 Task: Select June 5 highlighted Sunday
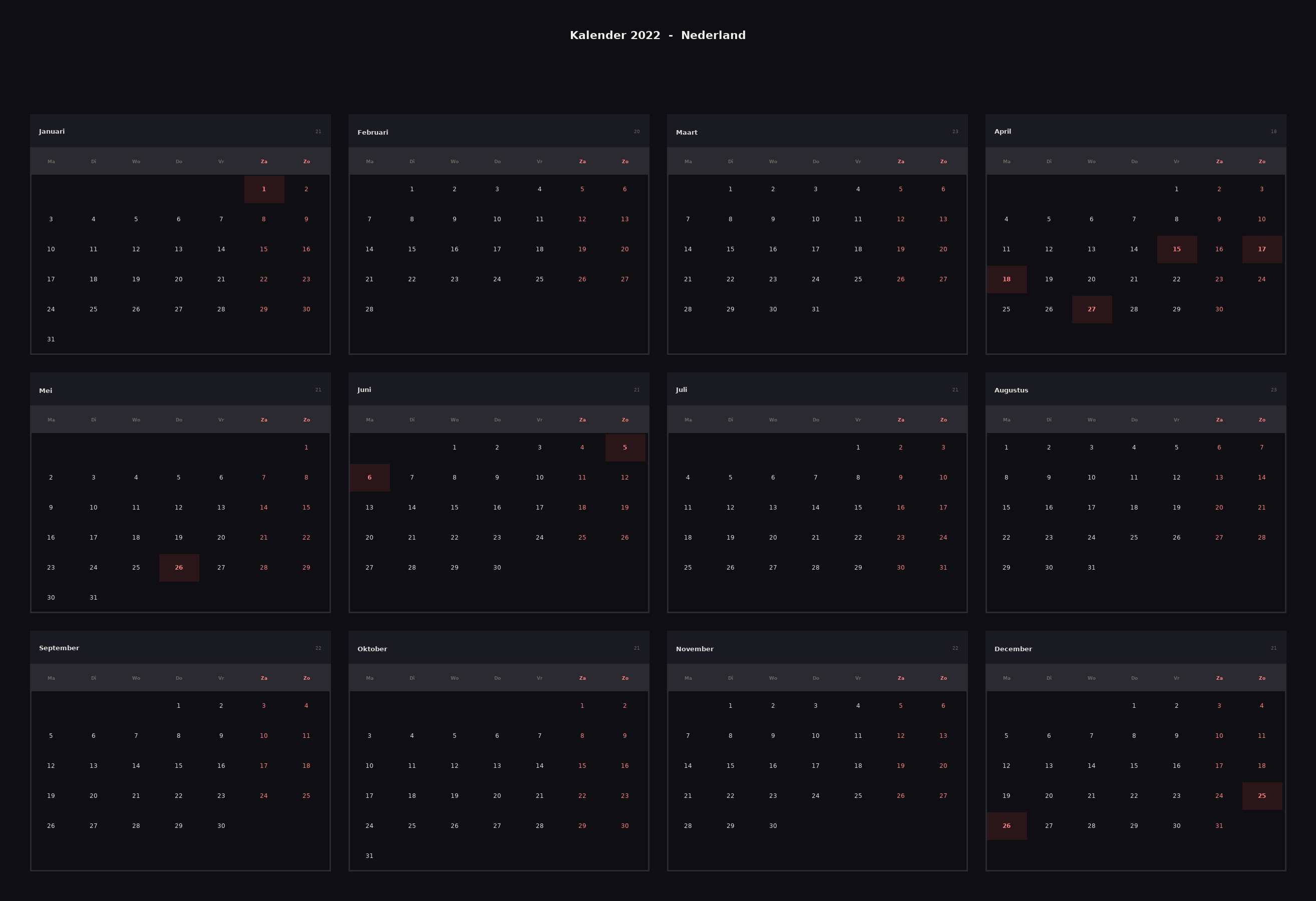[x=624, y=447]
